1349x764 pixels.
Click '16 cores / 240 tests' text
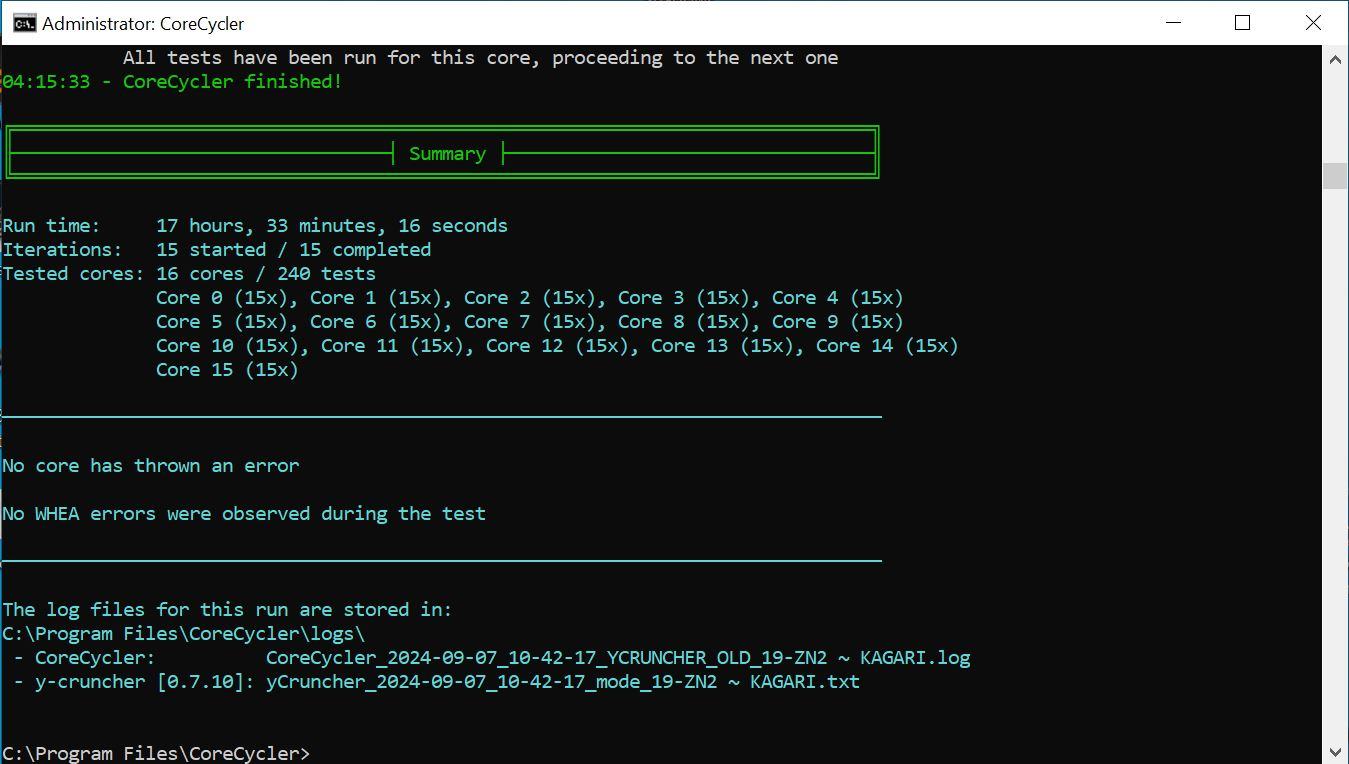(x=266, y=274)
